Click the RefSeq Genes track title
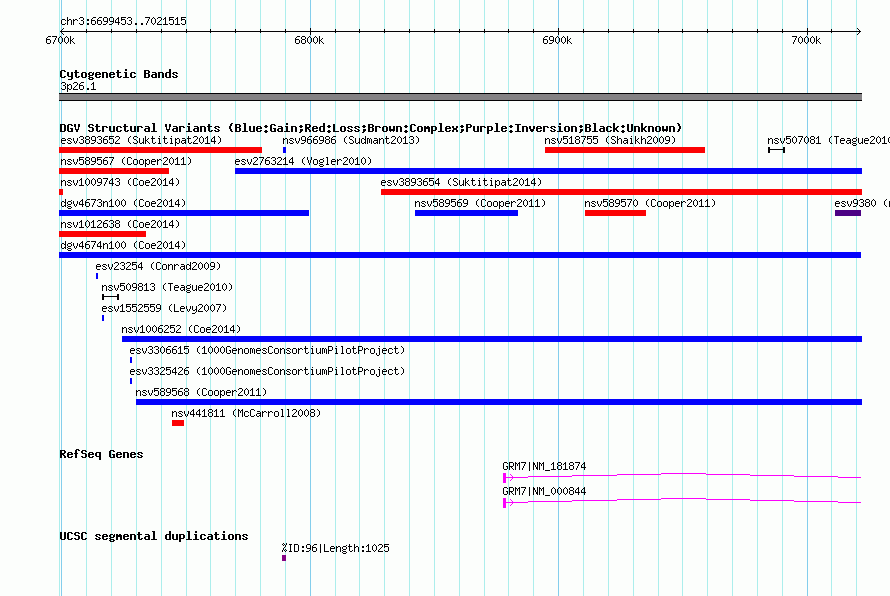The image size is (890, 596). [101, 454]
